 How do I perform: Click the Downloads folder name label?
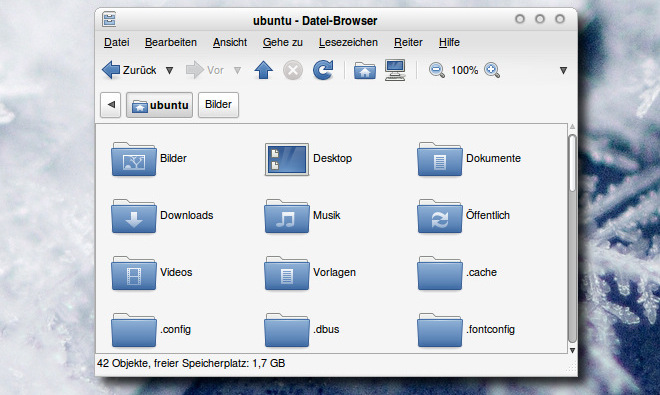pyautogui.click(x=187, y=215)
